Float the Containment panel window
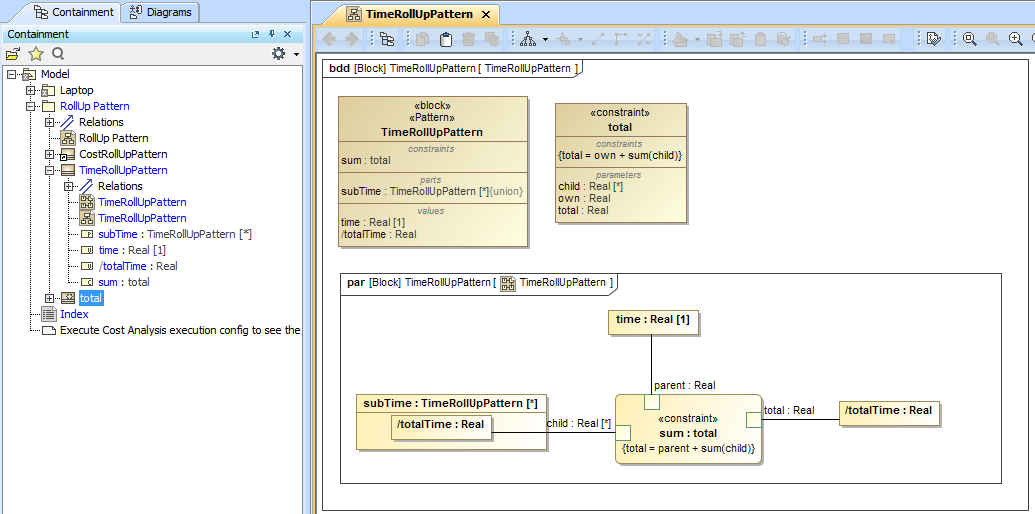The image size is (1035, 514). click(x=256, y=34)
